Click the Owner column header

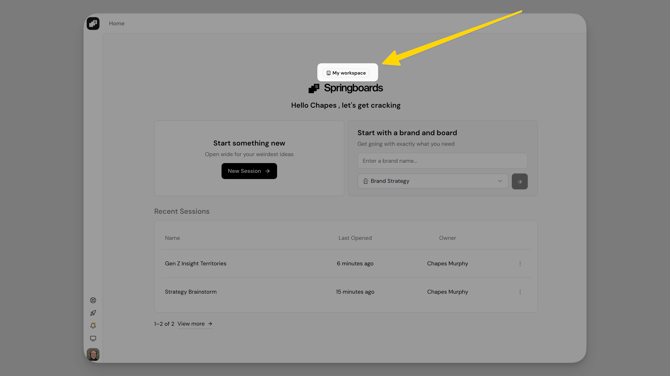point(447,238)
